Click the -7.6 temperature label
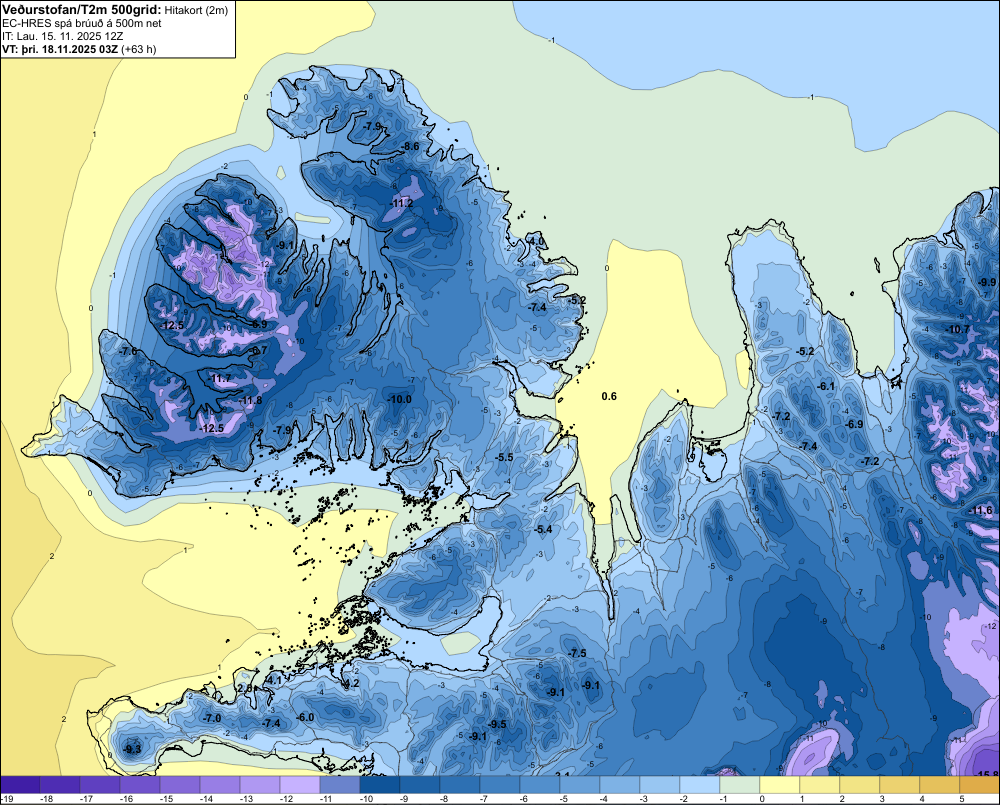 pyautogui.click(x=128, y=351)
